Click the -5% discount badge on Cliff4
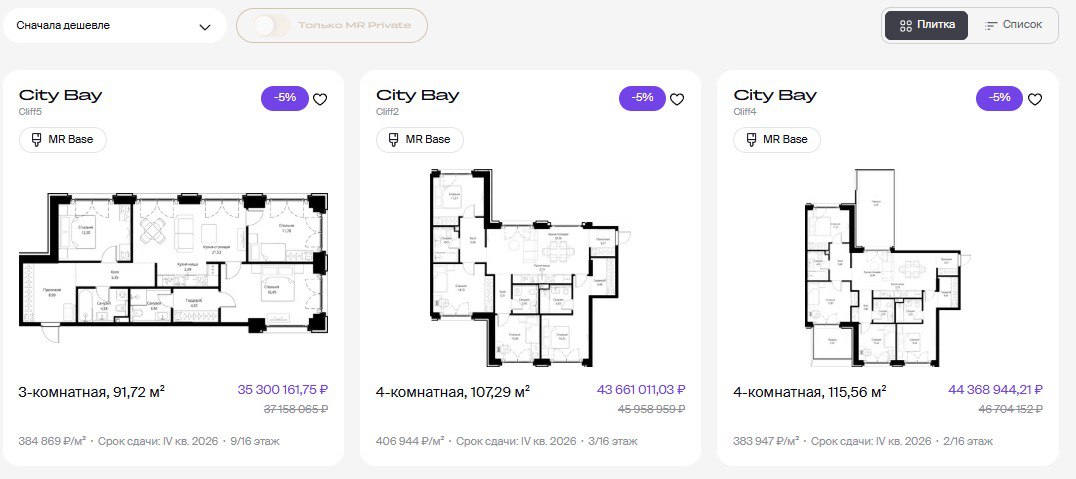The image size is (1076, 479). pyautogui.click(x=1000, y=98)
